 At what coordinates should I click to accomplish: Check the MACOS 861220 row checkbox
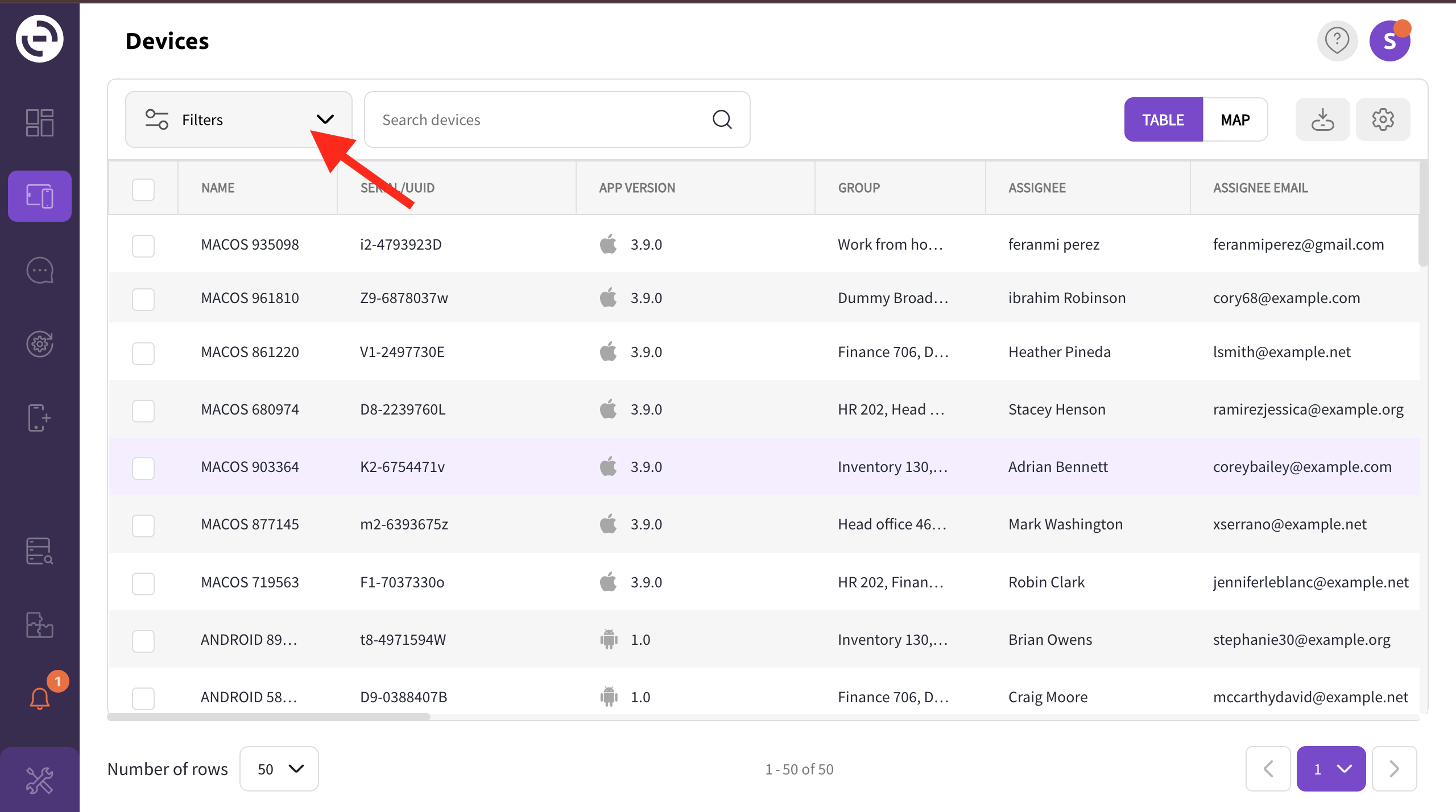click(143, 353)
